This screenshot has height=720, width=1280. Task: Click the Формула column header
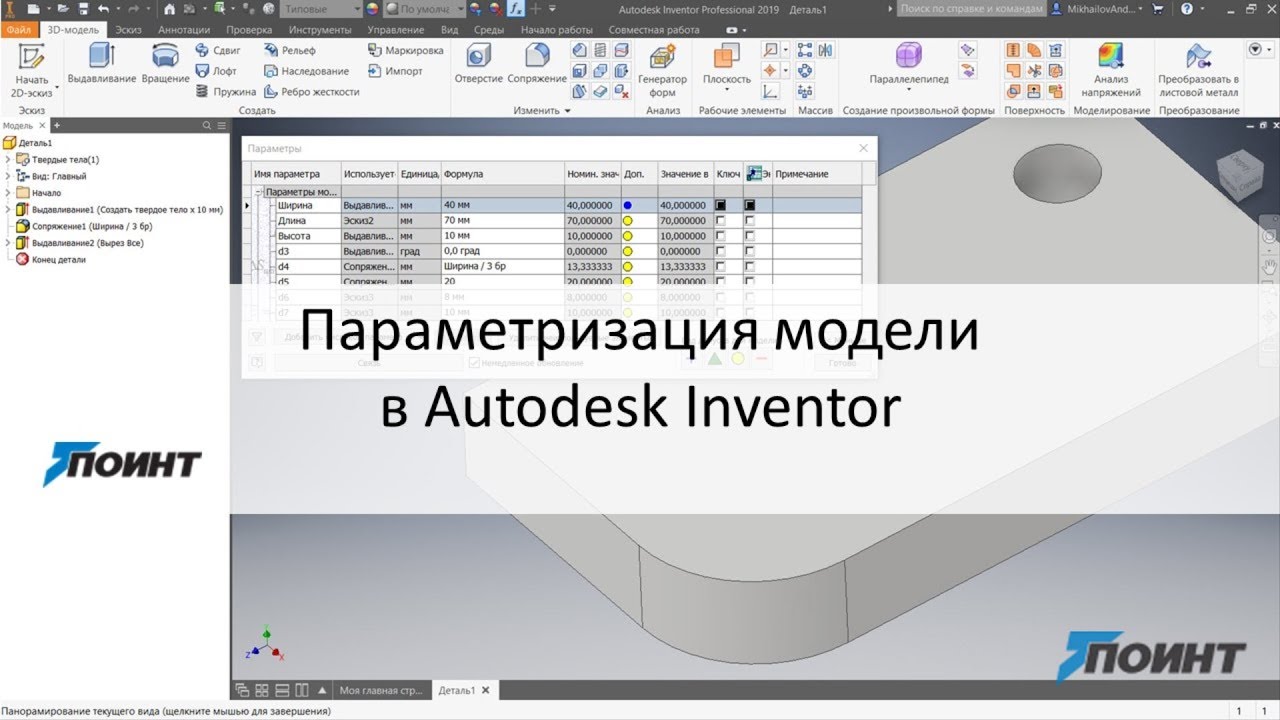click(x=502, y=174)
